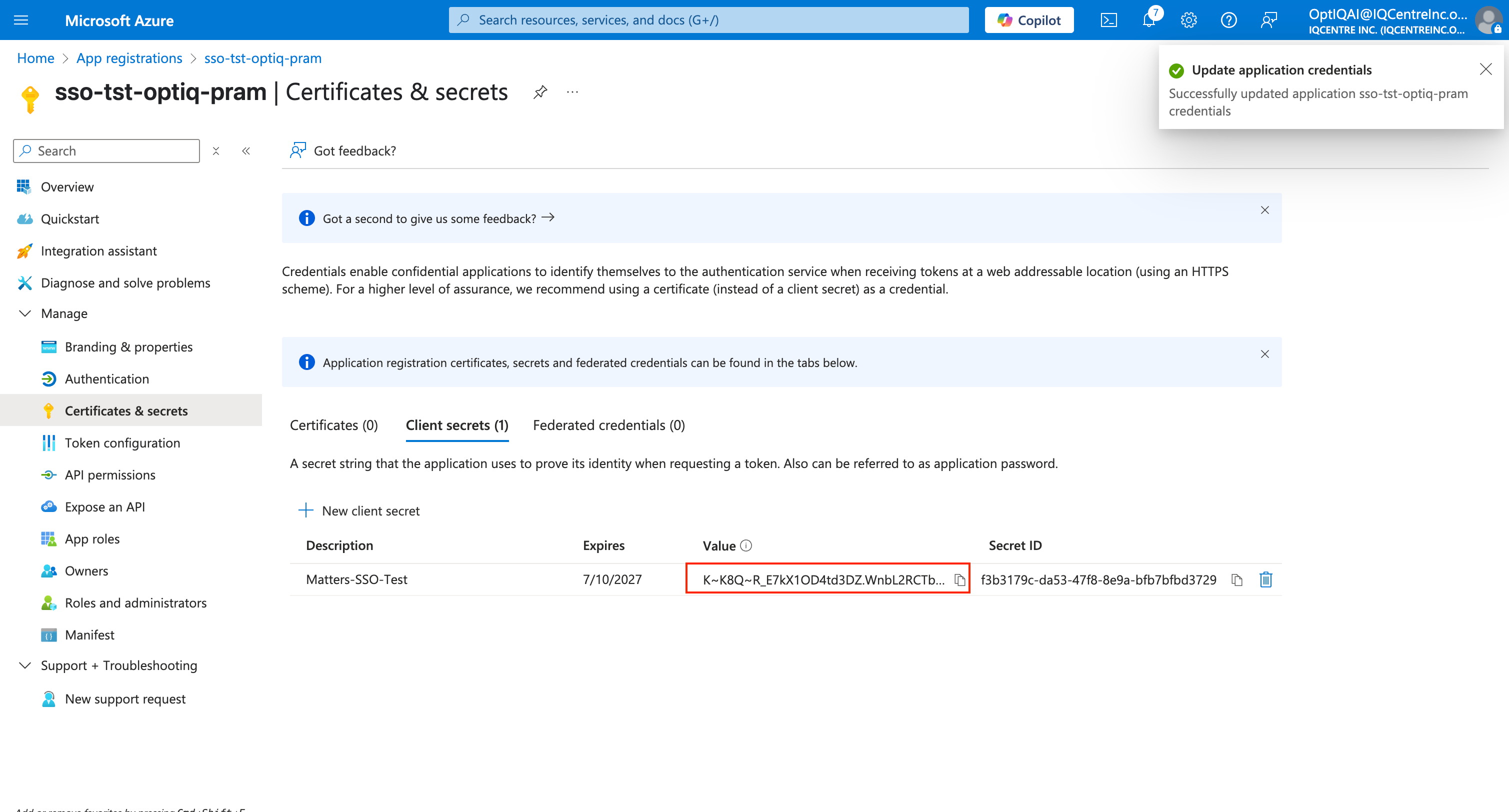The height and width of the screenshot is (812, 1509).
Task: Open the Federated credentials (0) tab
Action: pyautogui.click(x=608, y=425)
